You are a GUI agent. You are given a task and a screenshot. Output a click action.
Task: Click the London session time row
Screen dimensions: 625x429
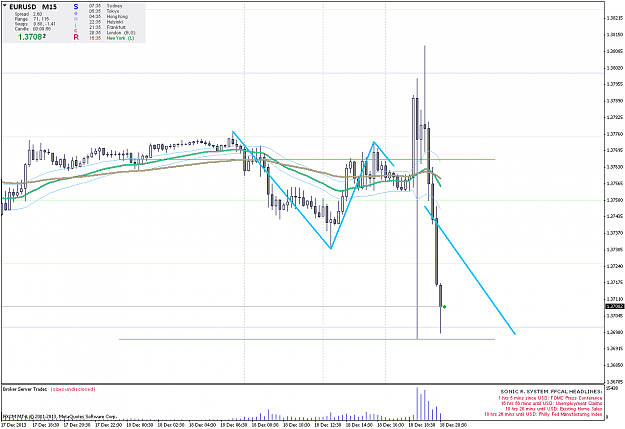112,33
